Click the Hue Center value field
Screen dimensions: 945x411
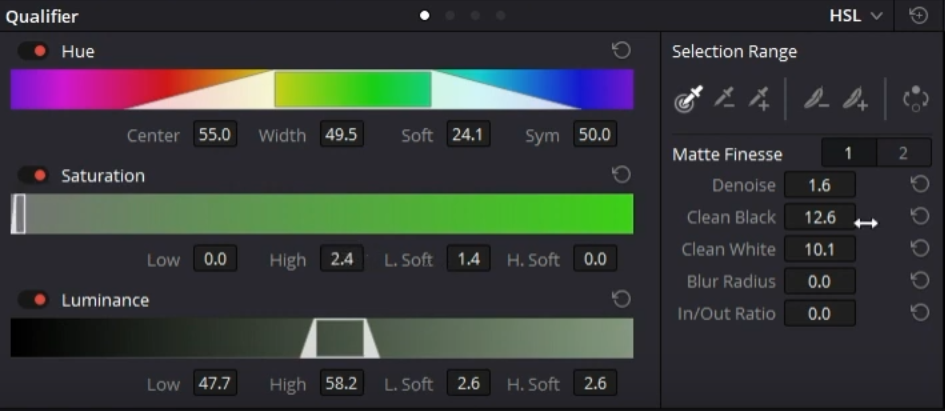[x=214, y=135]
